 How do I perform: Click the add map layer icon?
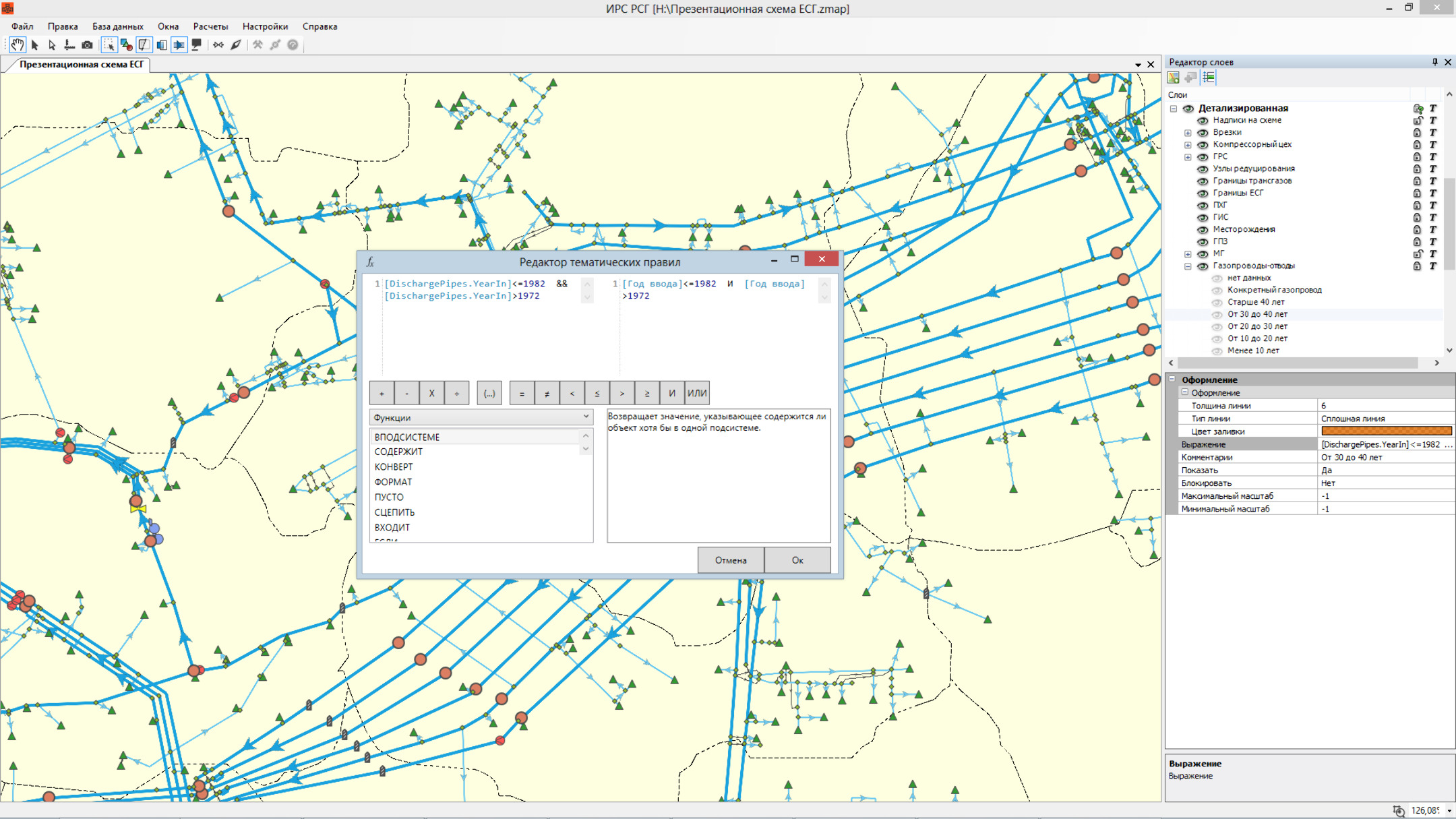[1174, 78]
